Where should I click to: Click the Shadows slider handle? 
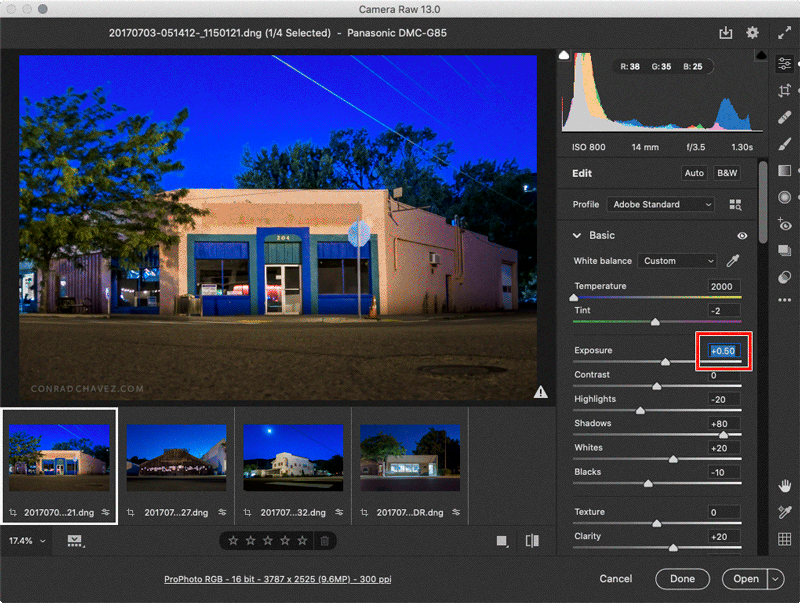(x=723, y=435)
